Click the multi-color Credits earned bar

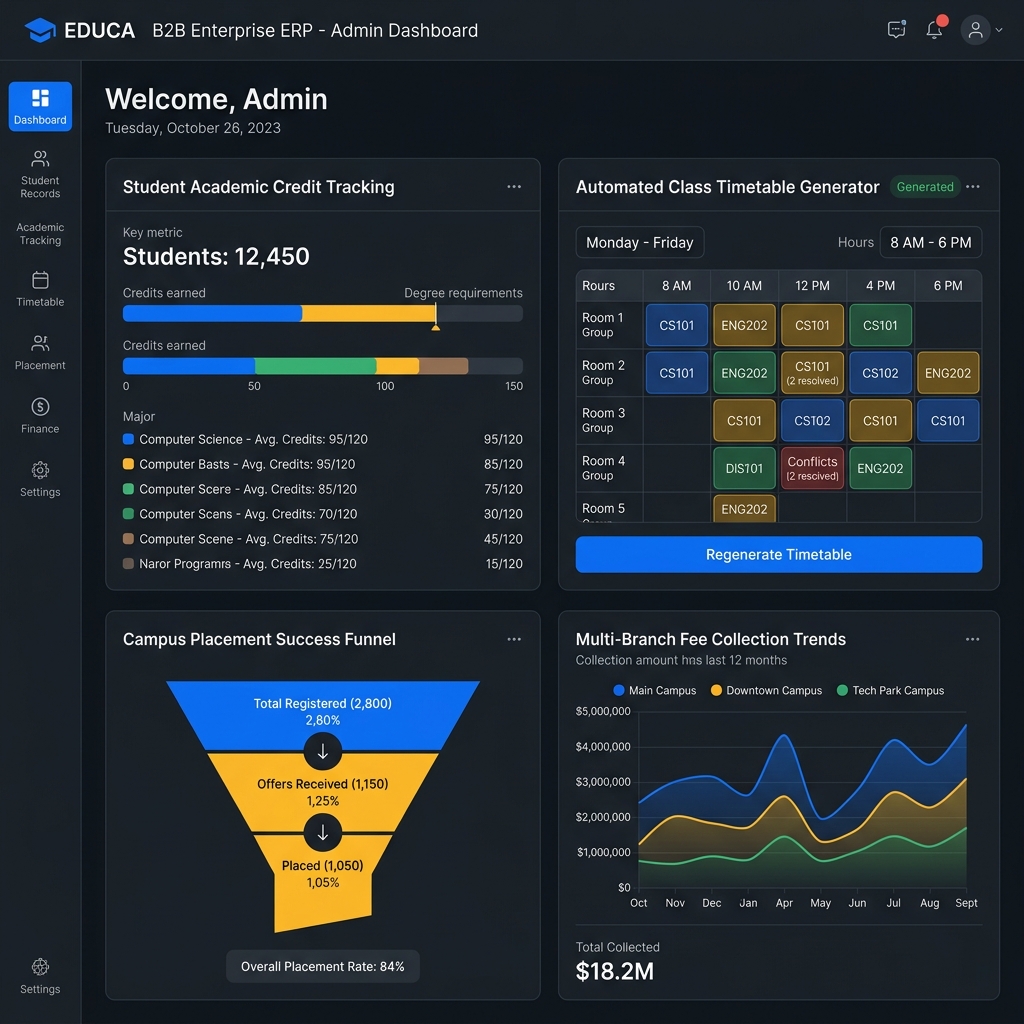coord(323,366)
